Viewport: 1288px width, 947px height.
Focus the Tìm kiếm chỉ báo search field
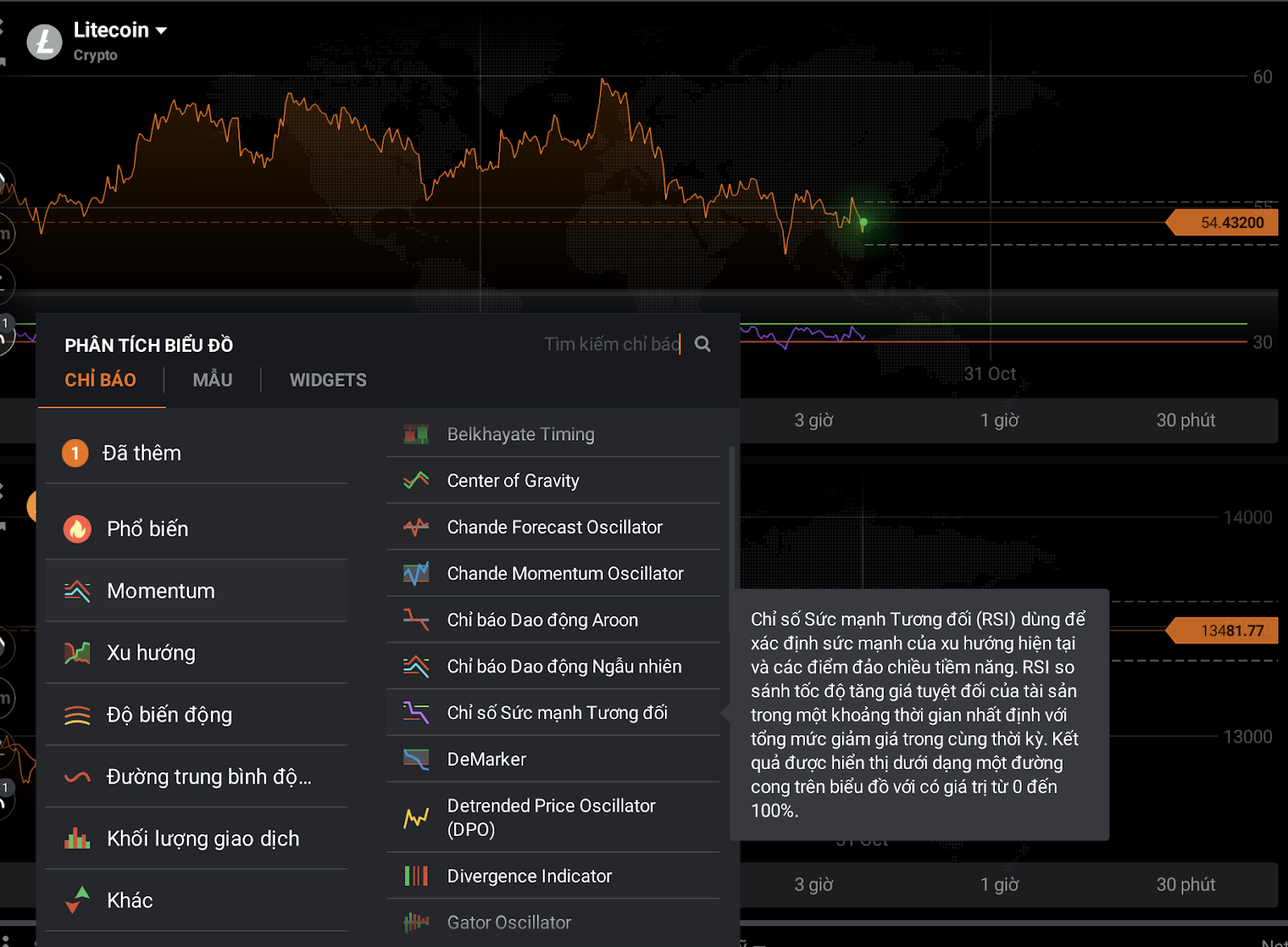[610, 345]
